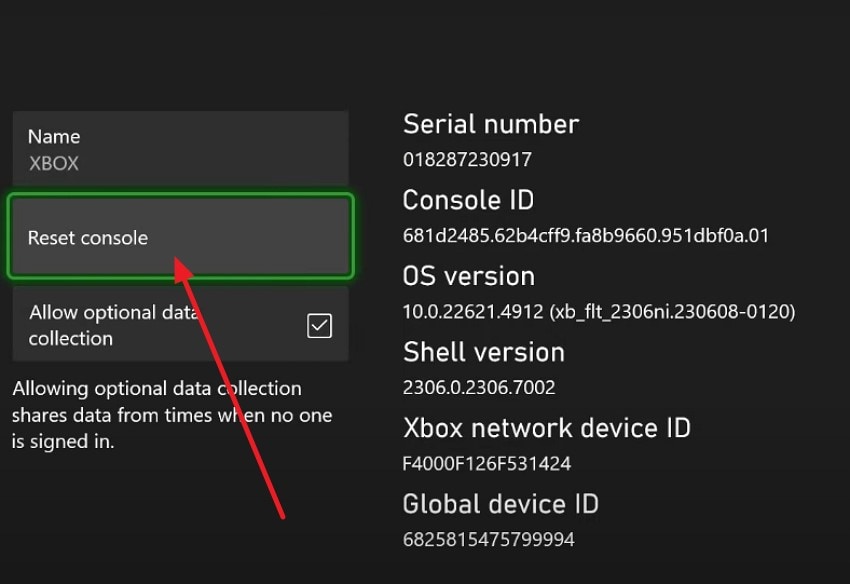Select the OS version text
The height and width of the screenshot is (584, 850).
[x=590, y=311]
